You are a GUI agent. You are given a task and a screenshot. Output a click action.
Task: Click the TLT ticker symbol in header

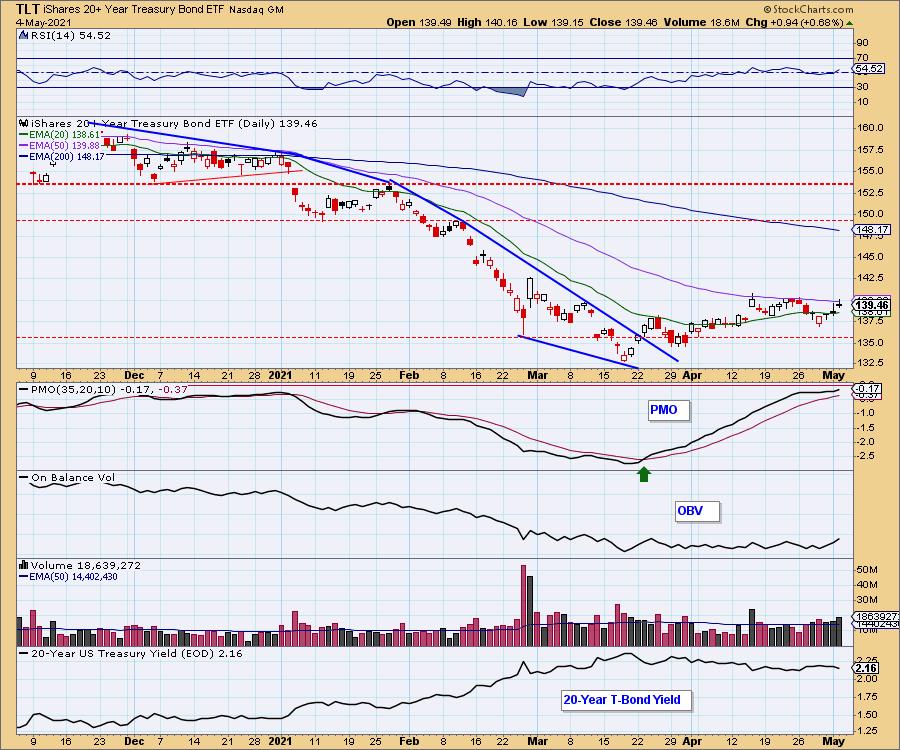click(x=26, y=9)
